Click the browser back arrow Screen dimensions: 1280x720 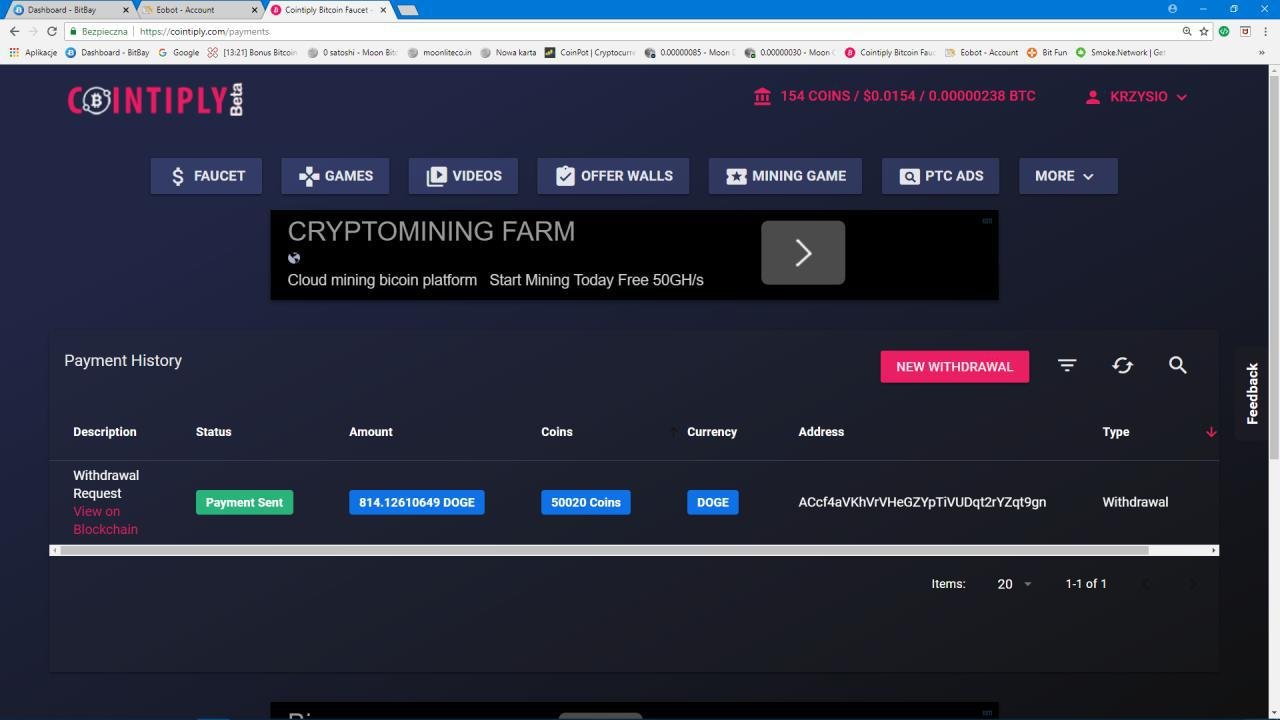click(x=14, y=31)
